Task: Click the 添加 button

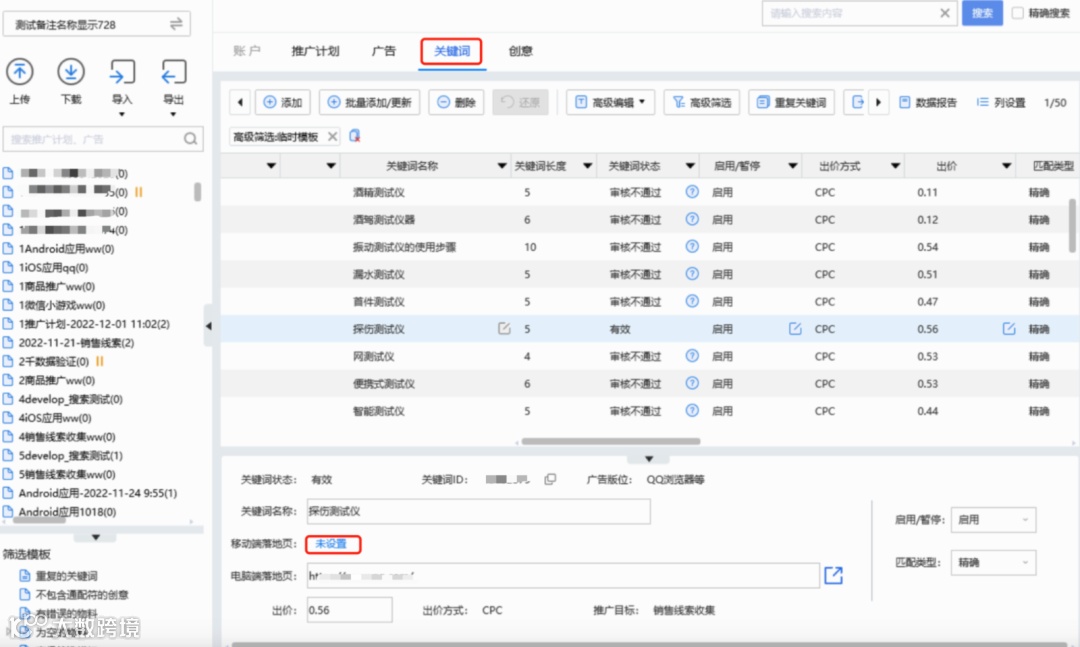Action: (x=283, y=102)
